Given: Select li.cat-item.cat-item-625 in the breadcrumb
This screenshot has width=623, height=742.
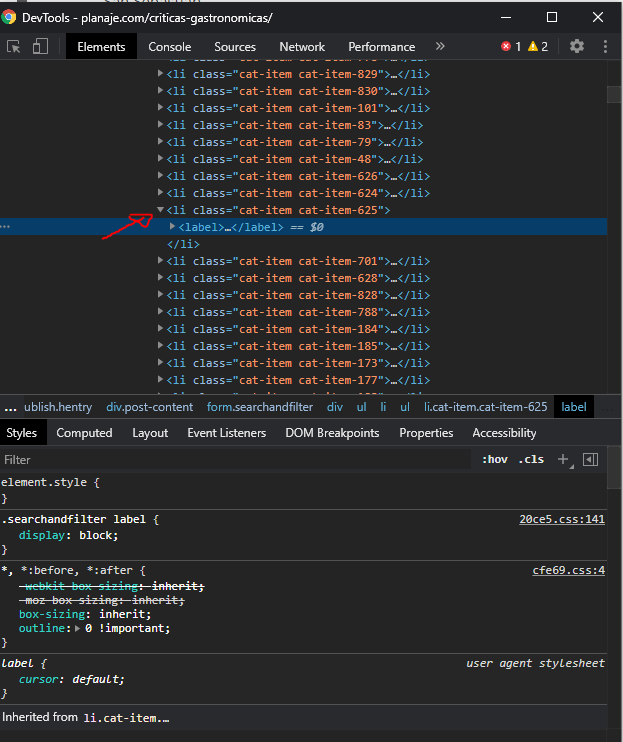Looking at the screenshot, I should (485, 407).
